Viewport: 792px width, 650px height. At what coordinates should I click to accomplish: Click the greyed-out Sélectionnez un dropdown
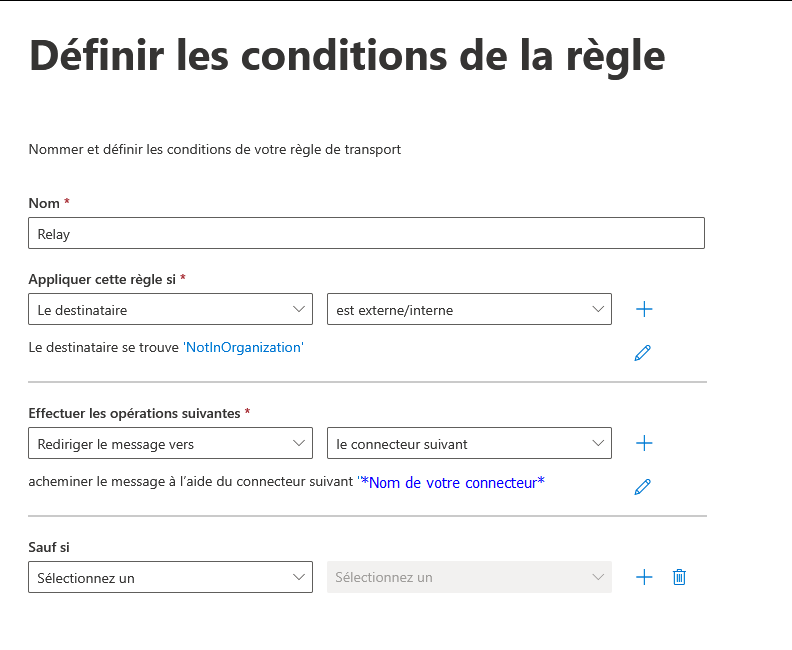(469, 577)
